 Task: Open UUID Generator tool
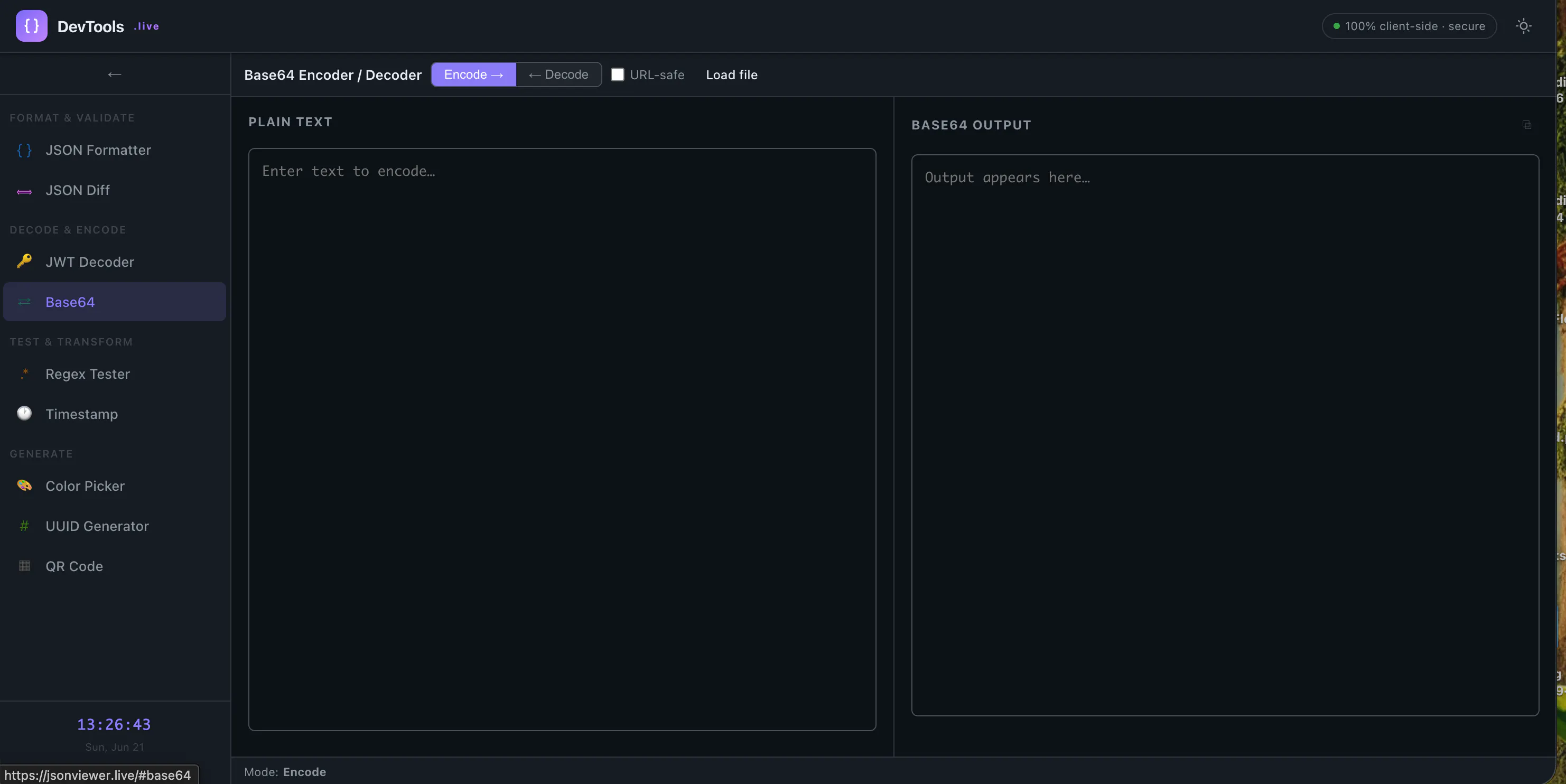coord(114,526)
